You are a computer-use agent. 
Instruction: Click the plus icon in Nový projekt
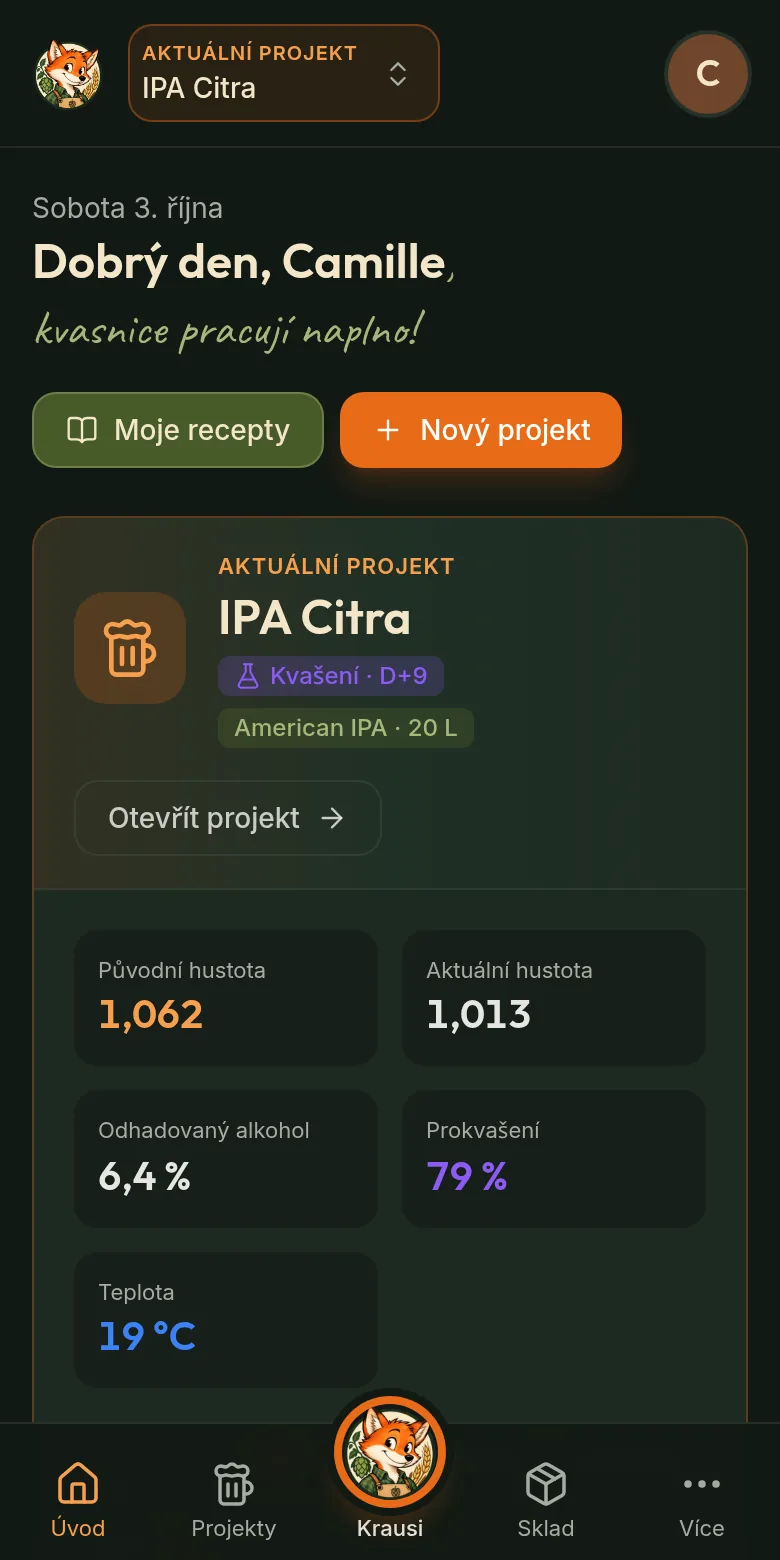click(387, 430)
